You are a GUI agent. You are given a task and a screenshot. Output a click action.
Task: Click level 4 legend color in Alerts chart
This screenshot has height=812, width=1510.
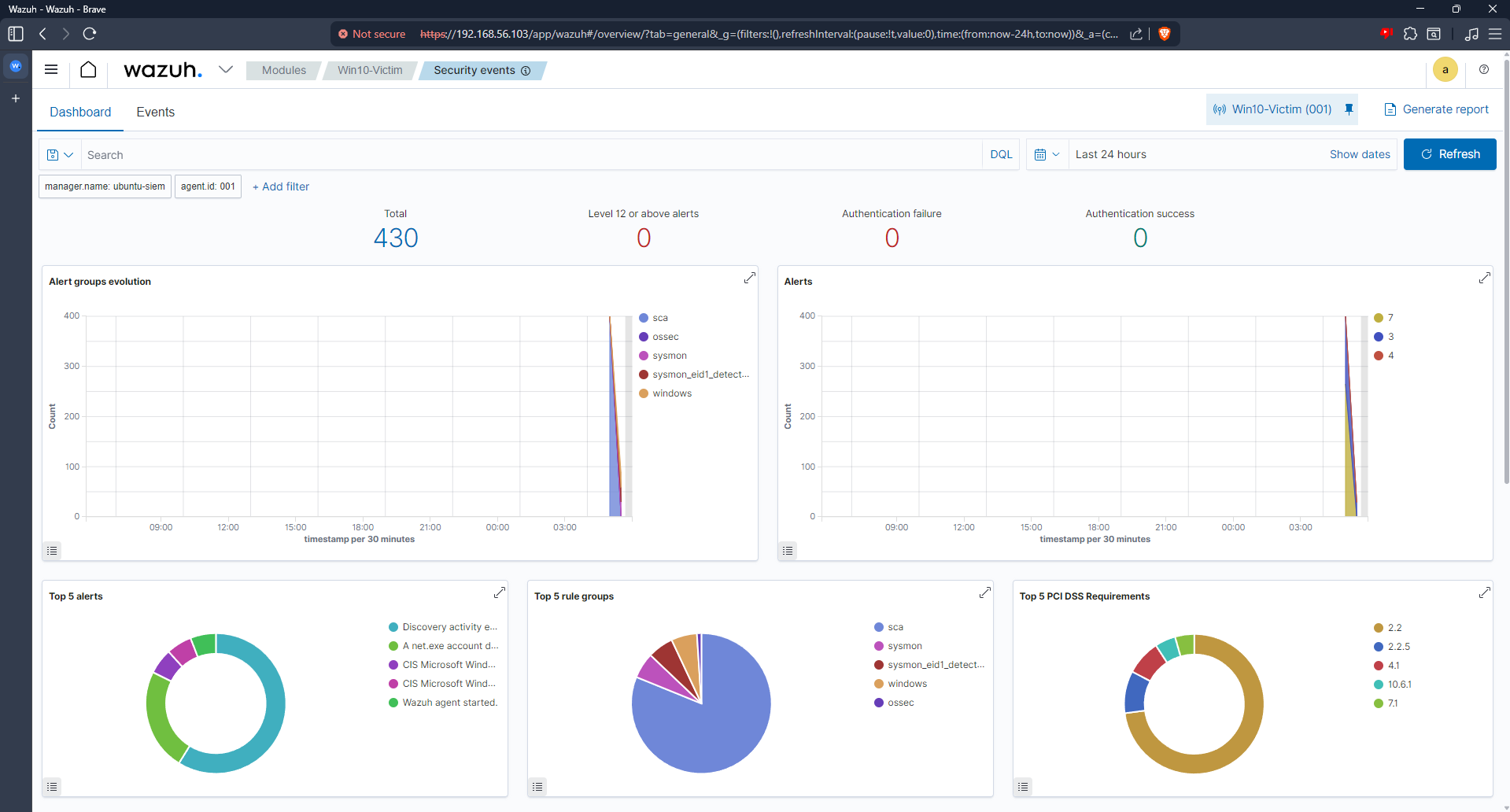coord(1379,356)
